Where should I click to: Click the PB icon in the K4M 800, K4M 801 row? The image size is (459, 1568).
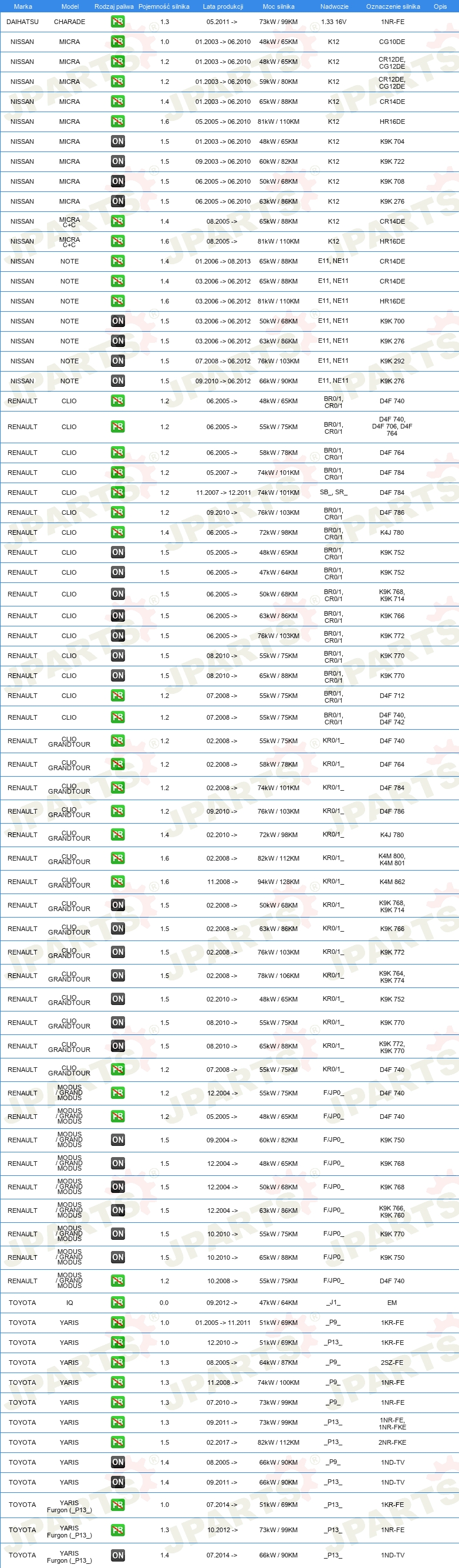(117, 858)
